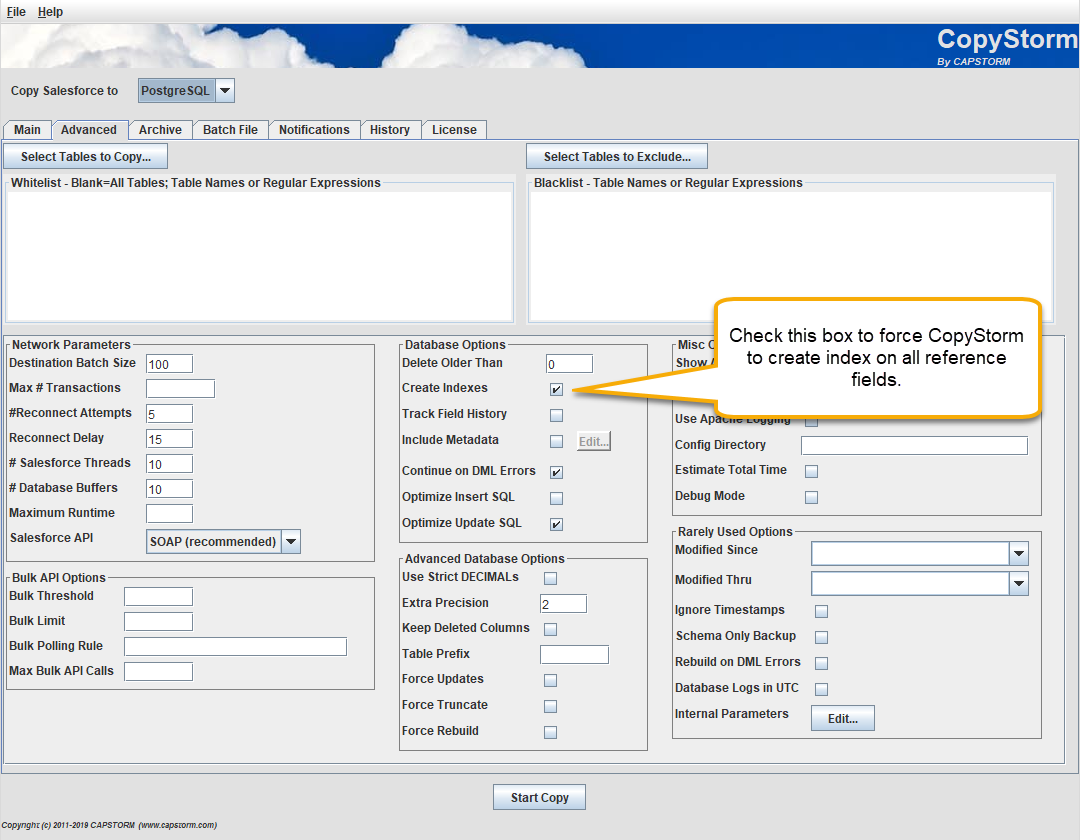The image size is (1080, 840).
Task: Enable Optimize Insert SQL checkbox
Action: (557, 498)
